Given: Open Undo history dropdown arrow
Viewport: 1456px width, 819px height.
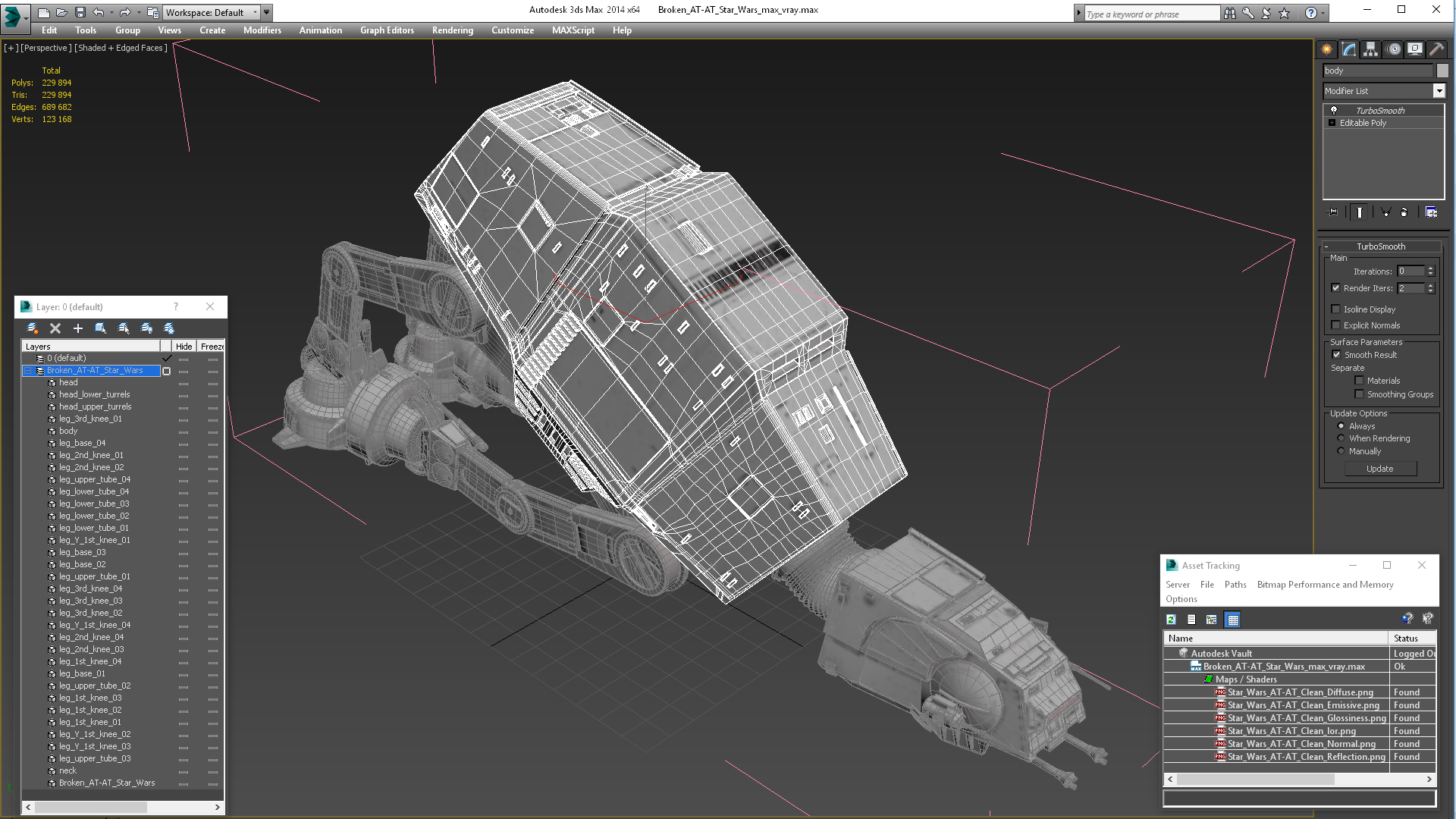Looking at the screenshot, I should click(111, 12).
